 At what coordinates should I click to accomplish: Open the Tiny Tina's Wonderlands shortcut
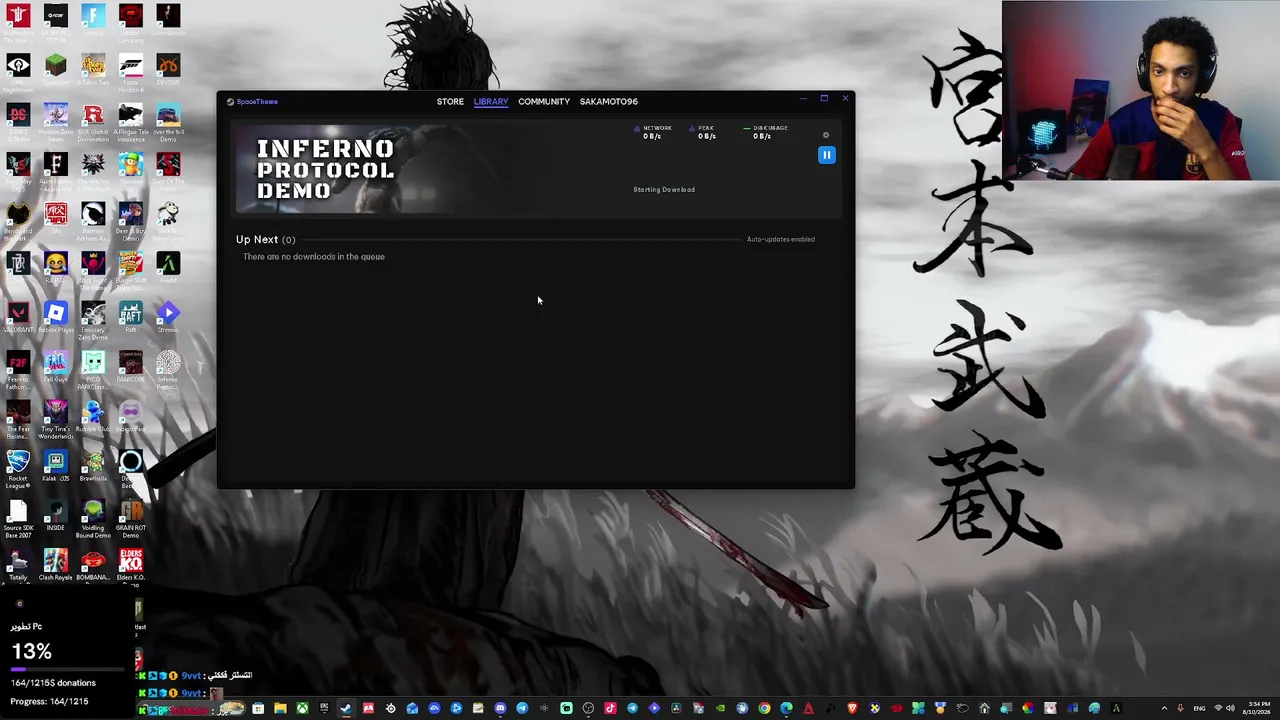pos(56,420)
